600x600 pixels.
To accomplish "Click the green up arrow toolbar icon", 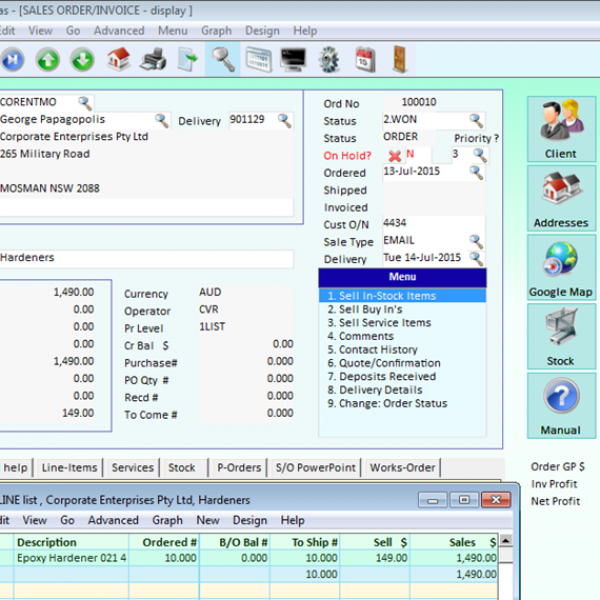I will tap(47, 60).
